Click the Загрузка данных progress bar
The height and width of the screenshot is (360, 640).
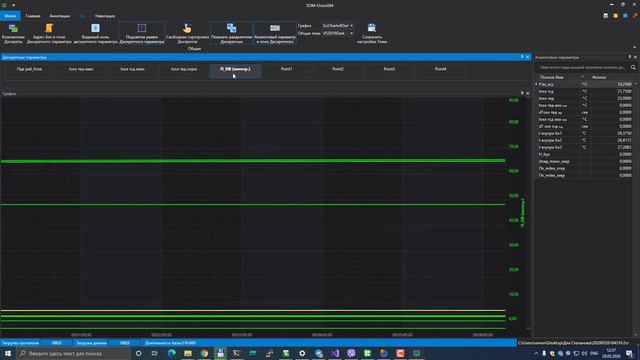(124, 343)
